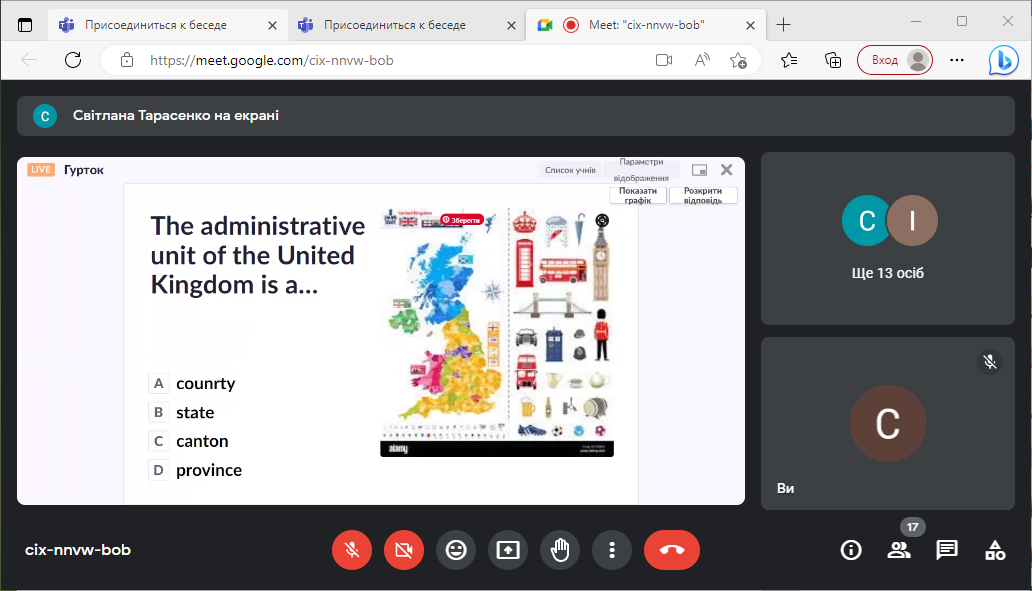Open meeting details info icon

point(851,550)
